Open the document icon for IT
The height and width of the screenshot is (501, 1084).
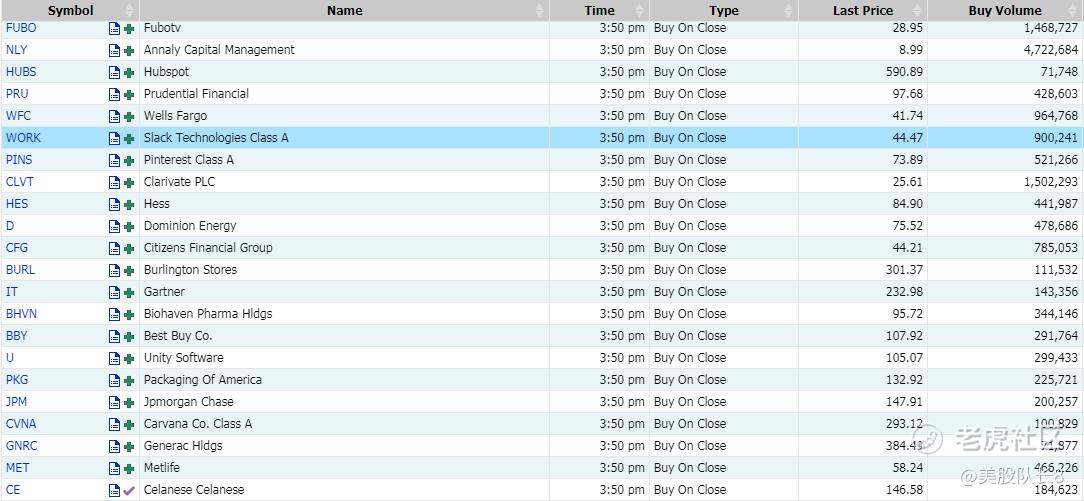114,292
